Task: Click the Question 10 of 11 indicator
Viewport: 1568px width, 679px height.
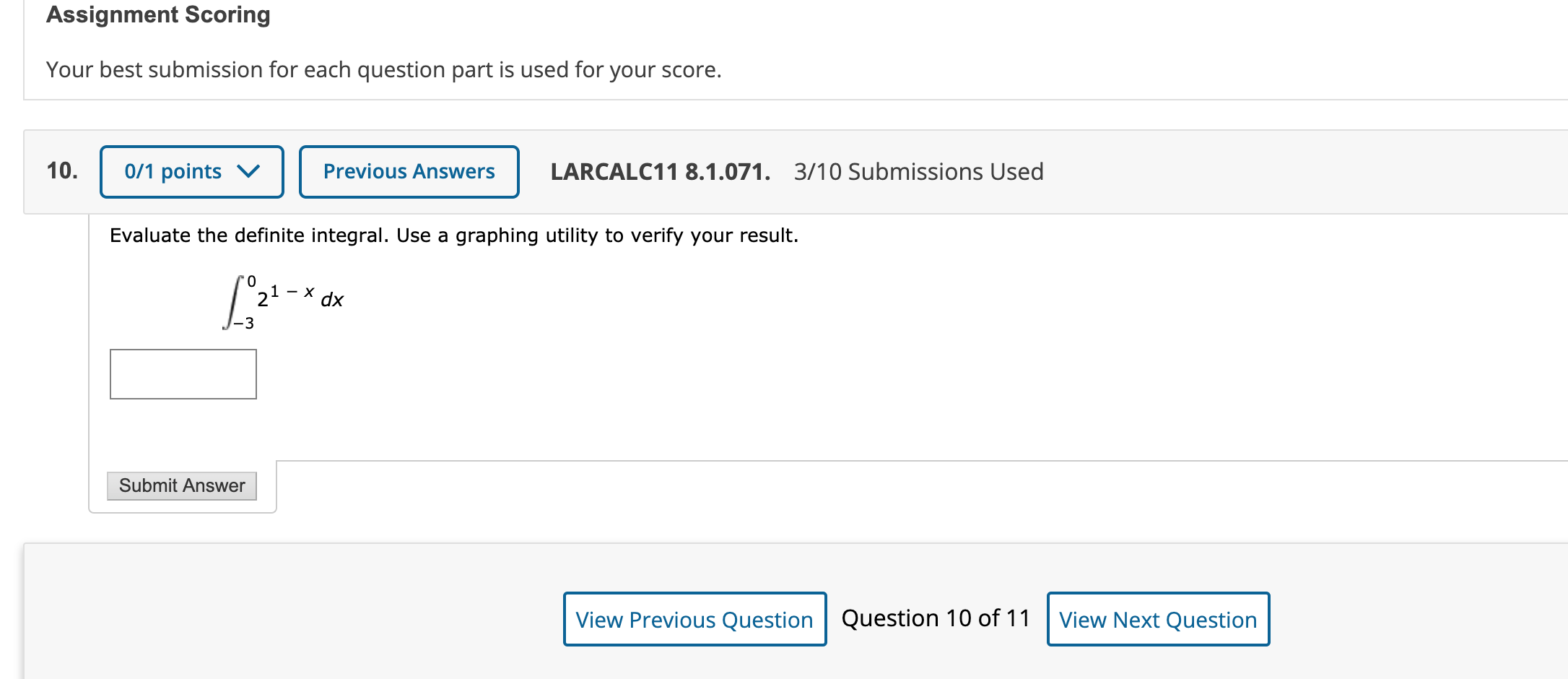Action: point(935,618)
